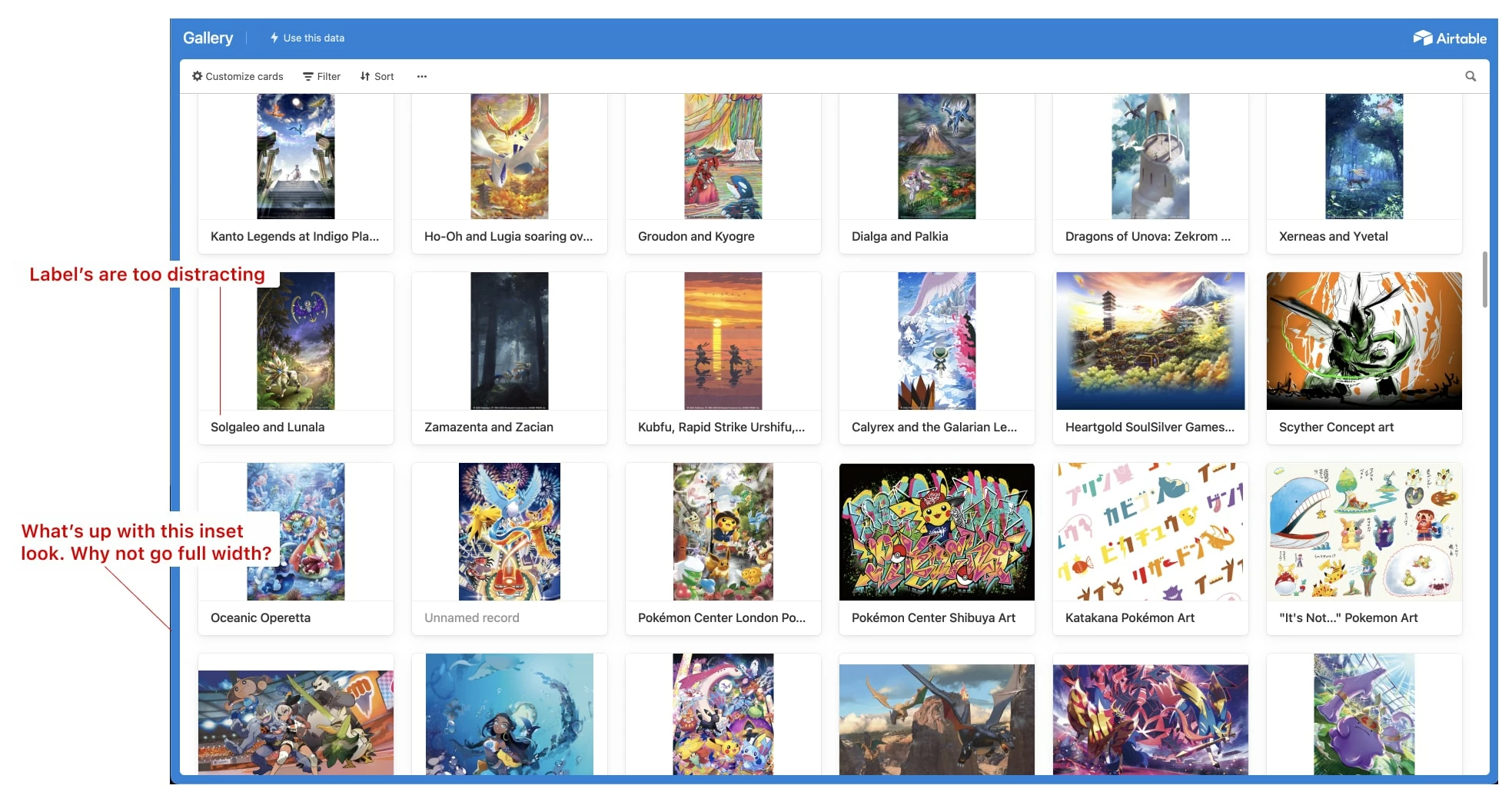
Task: Open Katakana Pokémon Art card image
Action: 1151,531
